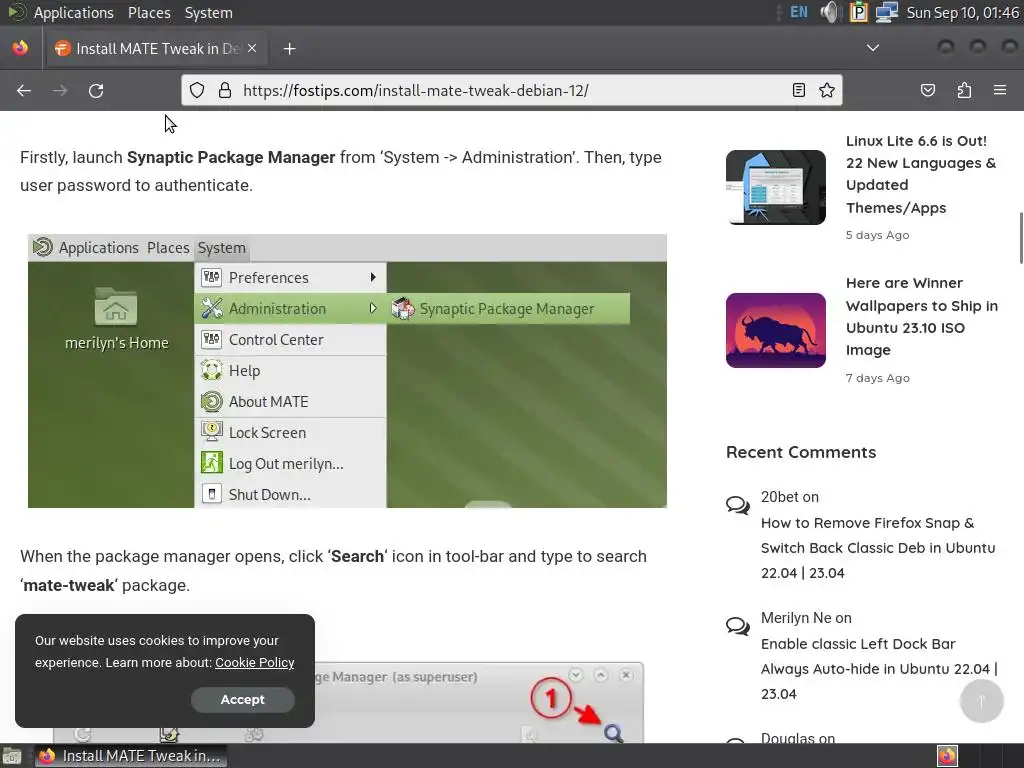
Task: Click the P power manager tray icon
Action: pyautogui.click(x=858, y=12)
